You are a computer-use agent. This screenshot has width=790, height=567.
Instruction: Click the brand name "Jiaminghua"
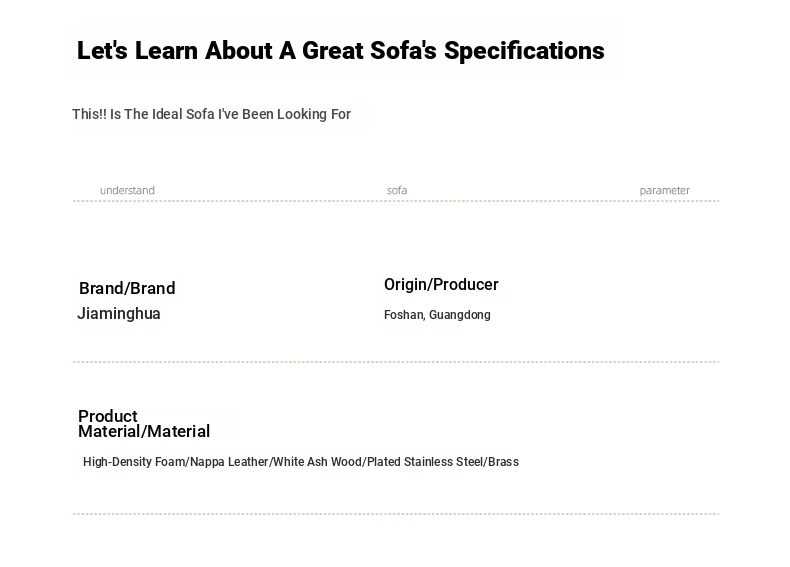click(119, 313)
